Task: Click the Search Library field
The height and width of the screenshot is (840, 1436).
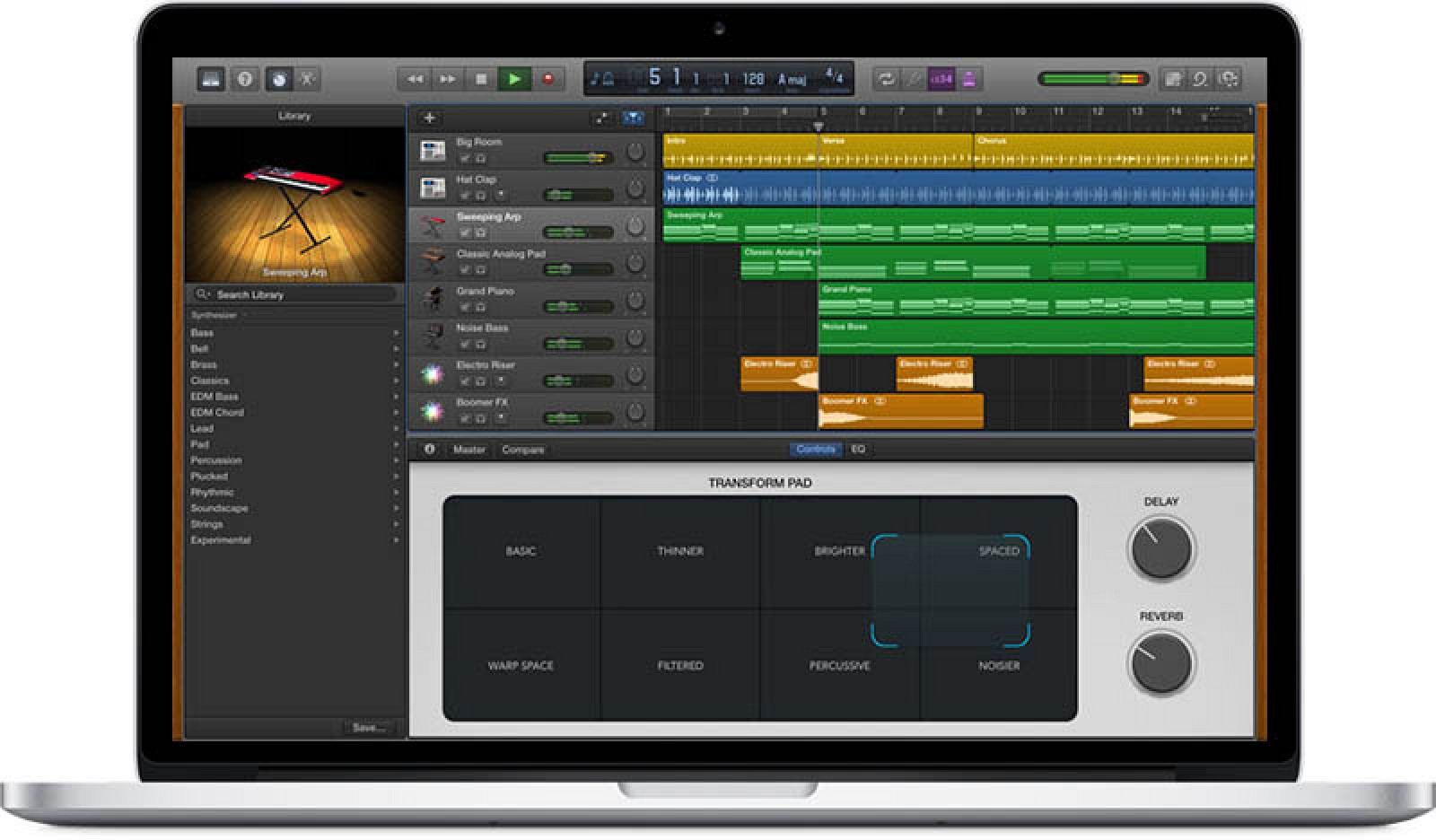Action: tap(296, 294)
